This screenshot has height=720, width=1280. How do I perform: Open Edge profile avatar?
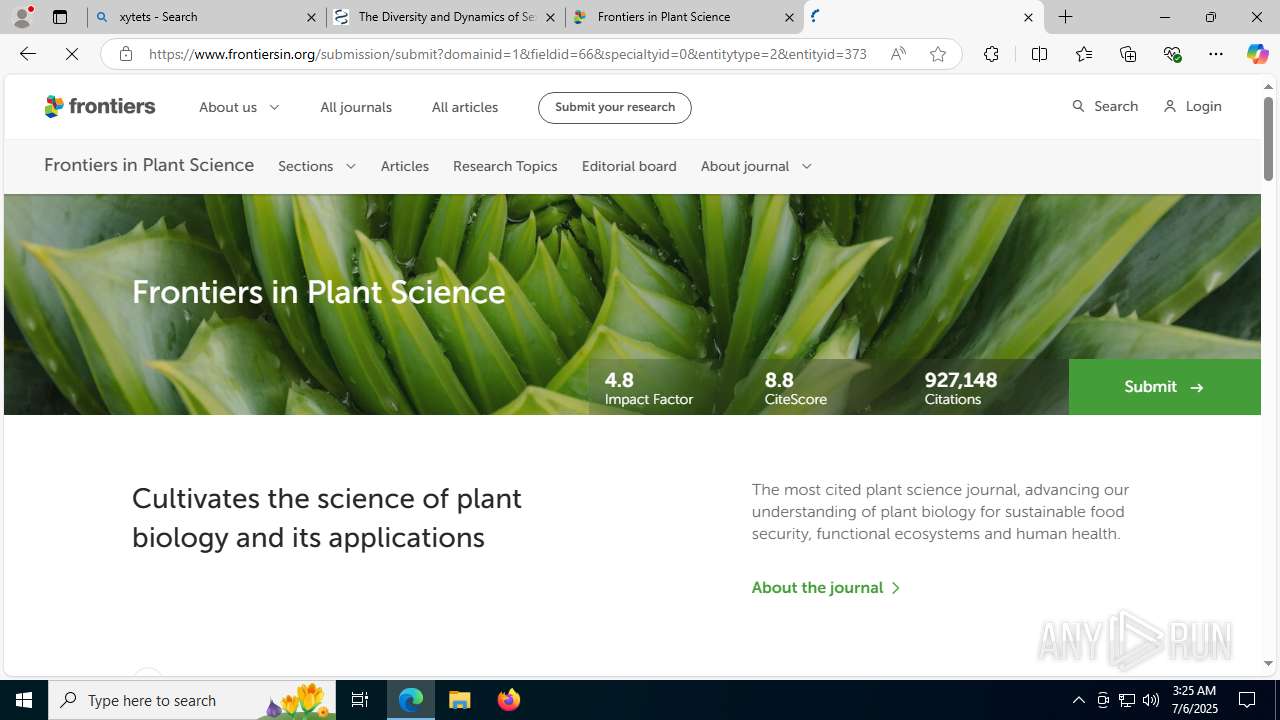pos(22,17)
